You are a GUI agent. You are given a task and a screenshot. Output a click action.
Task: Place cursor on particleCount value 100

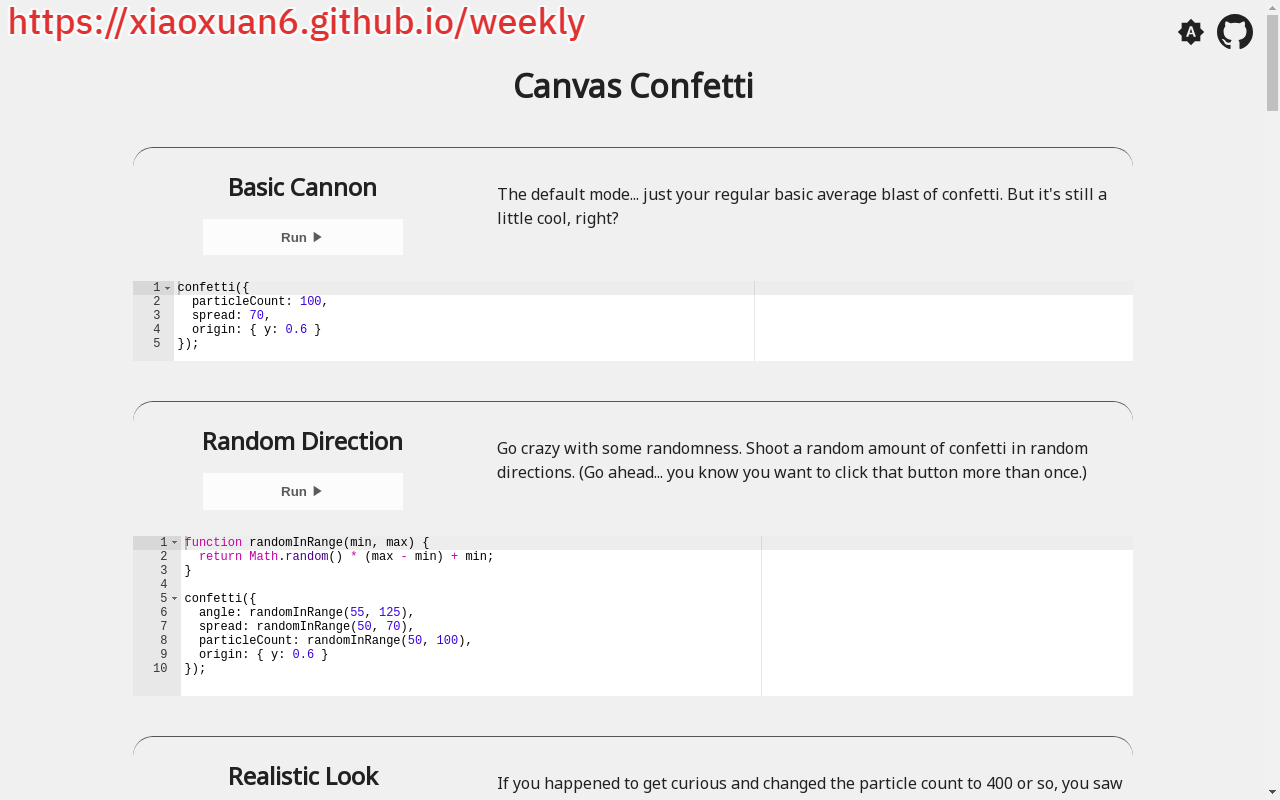310,302
